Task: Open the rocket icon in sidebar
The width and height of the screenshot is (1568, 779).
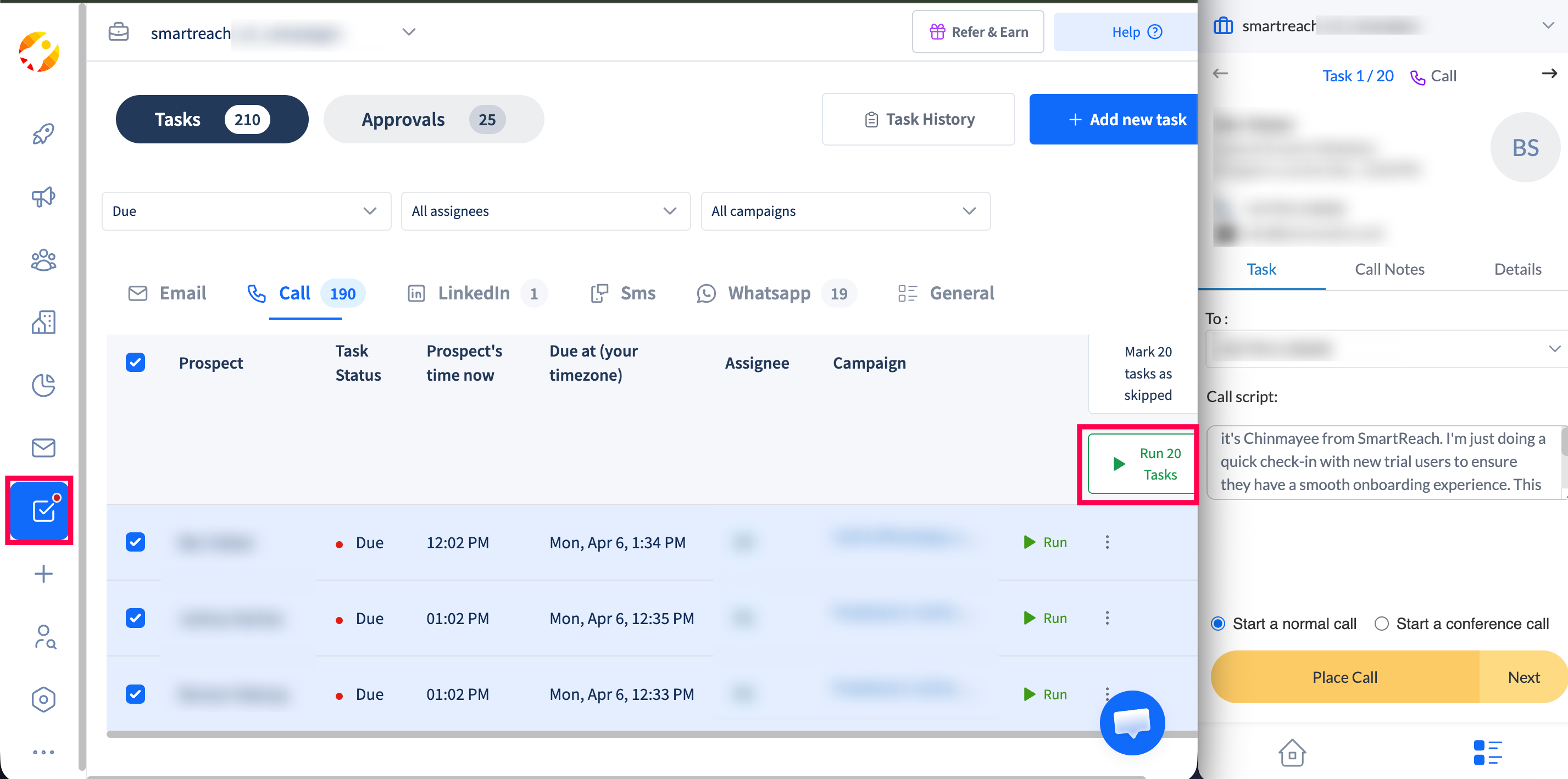Action: pyautogui.click(x=43, y=134)
